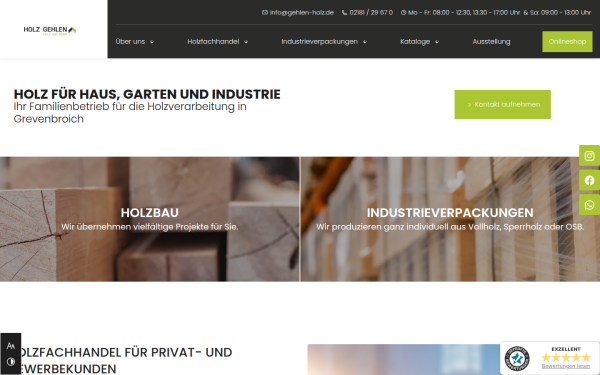The image size is (600, 375).
Task: Open the Instagram side icon
Action: 589,156
